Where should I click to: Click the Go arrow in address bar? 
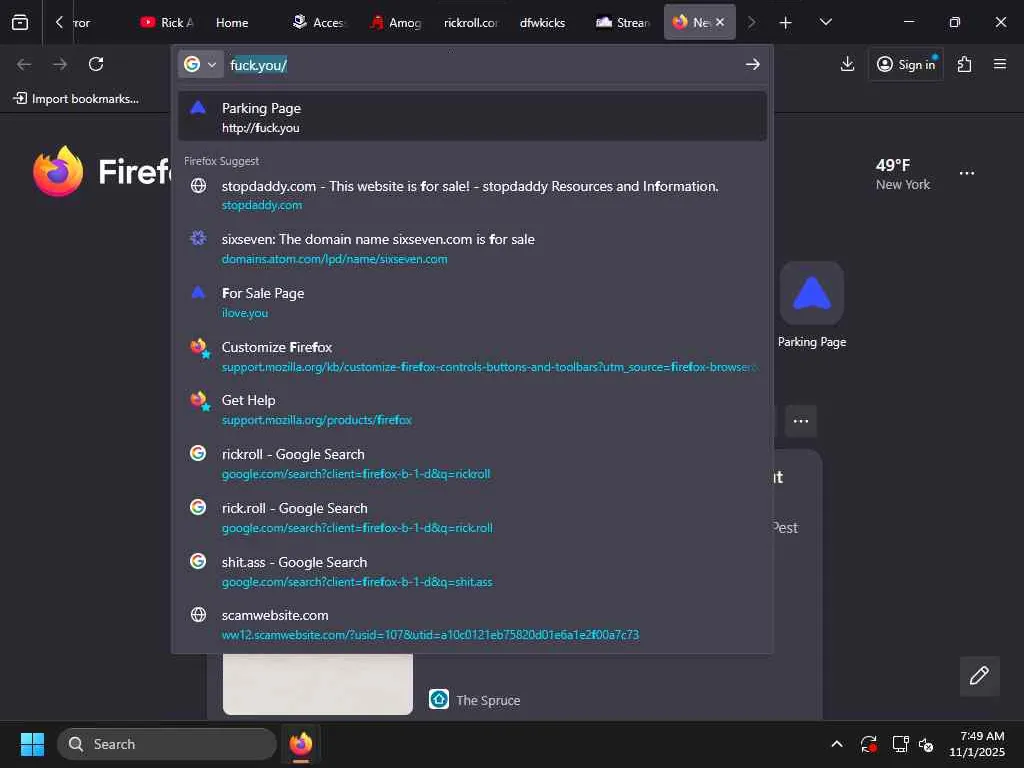tap(752, 64)
